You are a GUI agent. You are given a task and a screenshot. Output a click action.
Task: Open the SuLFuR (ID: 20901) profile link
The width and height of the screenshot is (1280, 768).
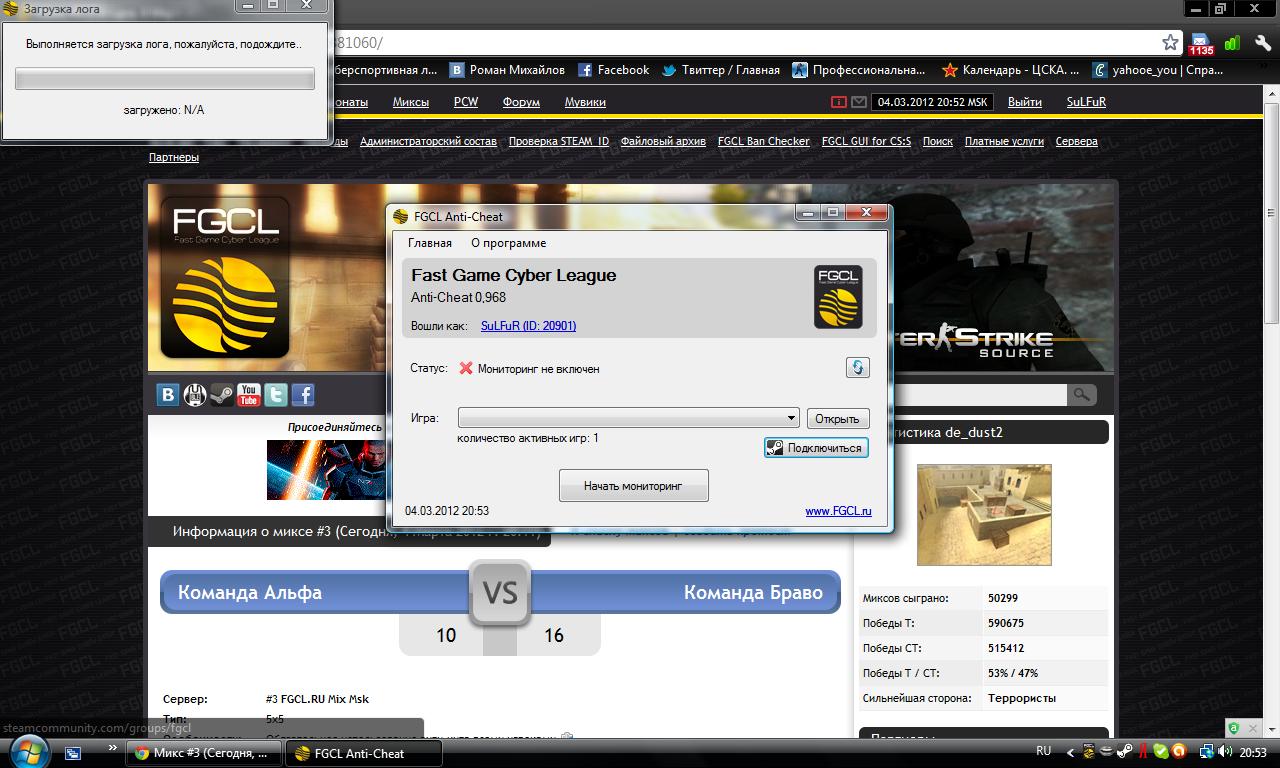coord(528,326)
